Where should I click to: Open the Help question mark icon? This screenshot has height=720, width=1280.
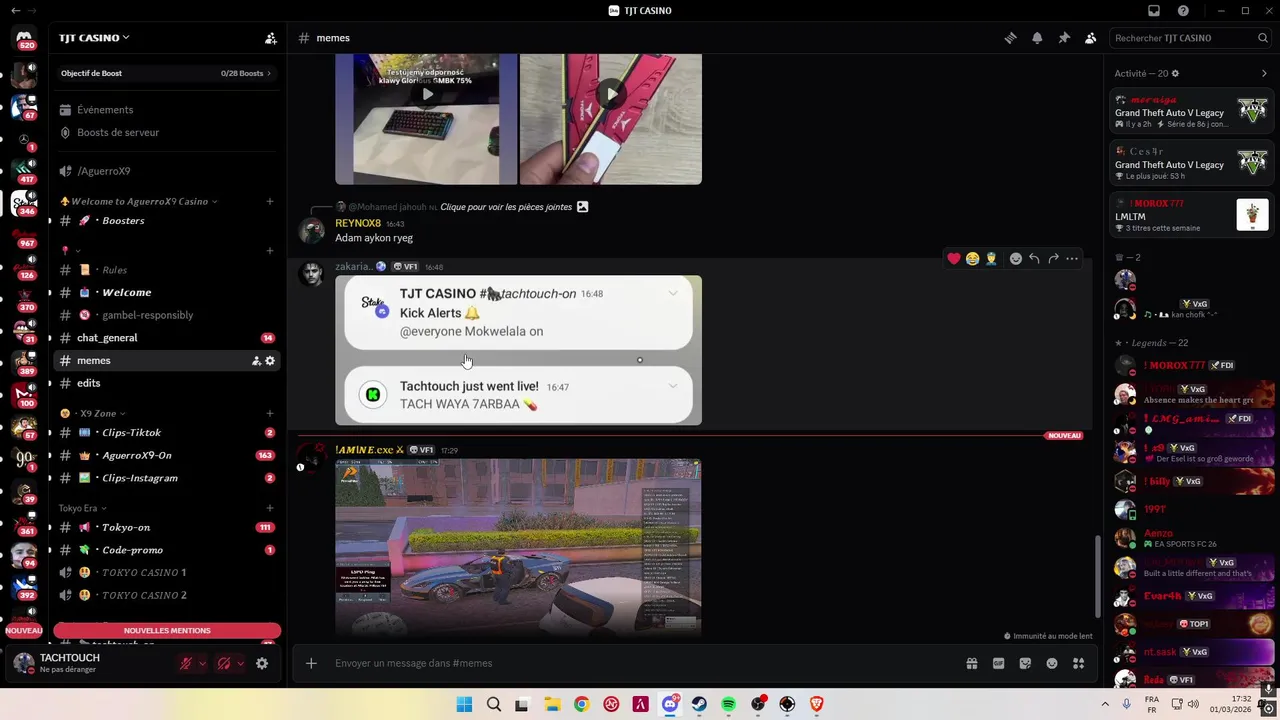coord(1183,11)
